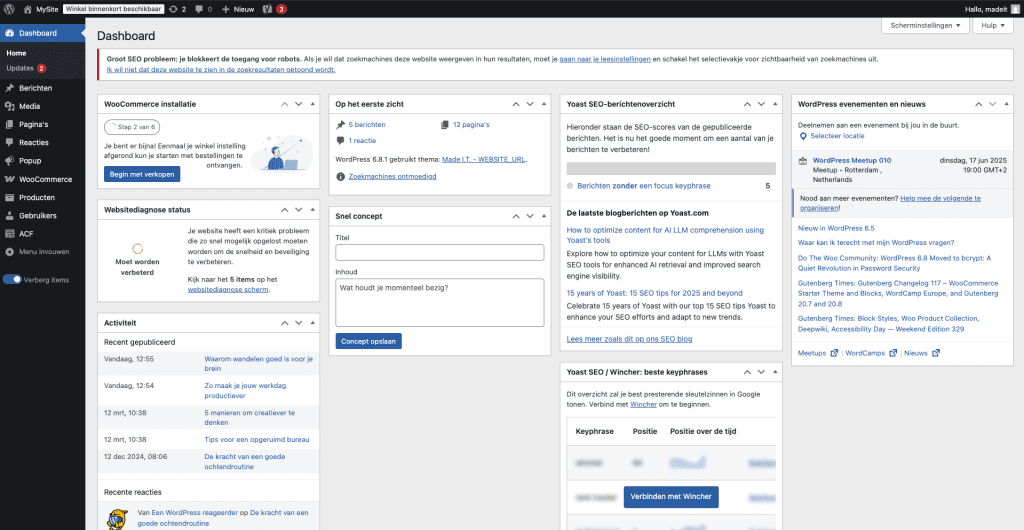Open the Dashboard menu label
This screenshot has height=530, width=1024.
point(38,33)
